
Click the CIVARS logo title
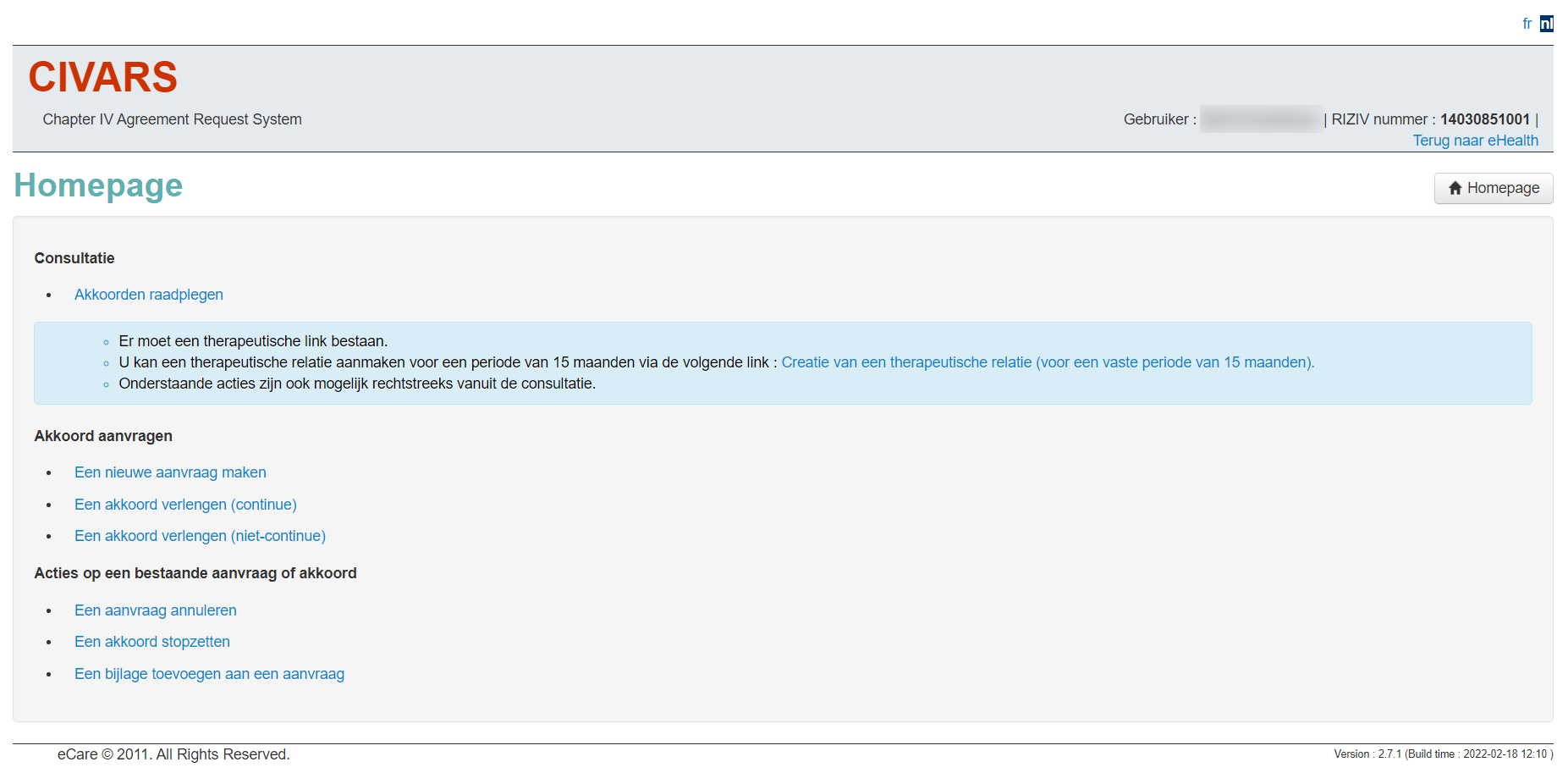coord(103,77)
